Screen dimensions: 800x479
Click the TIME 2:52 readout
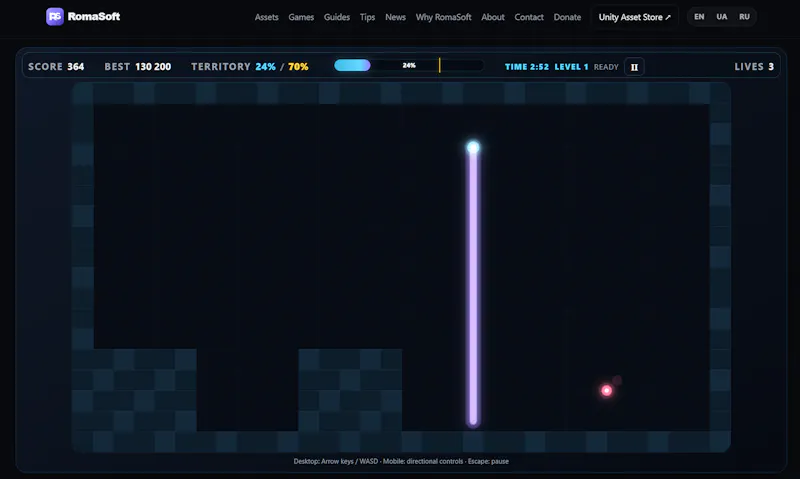(527, 67)
